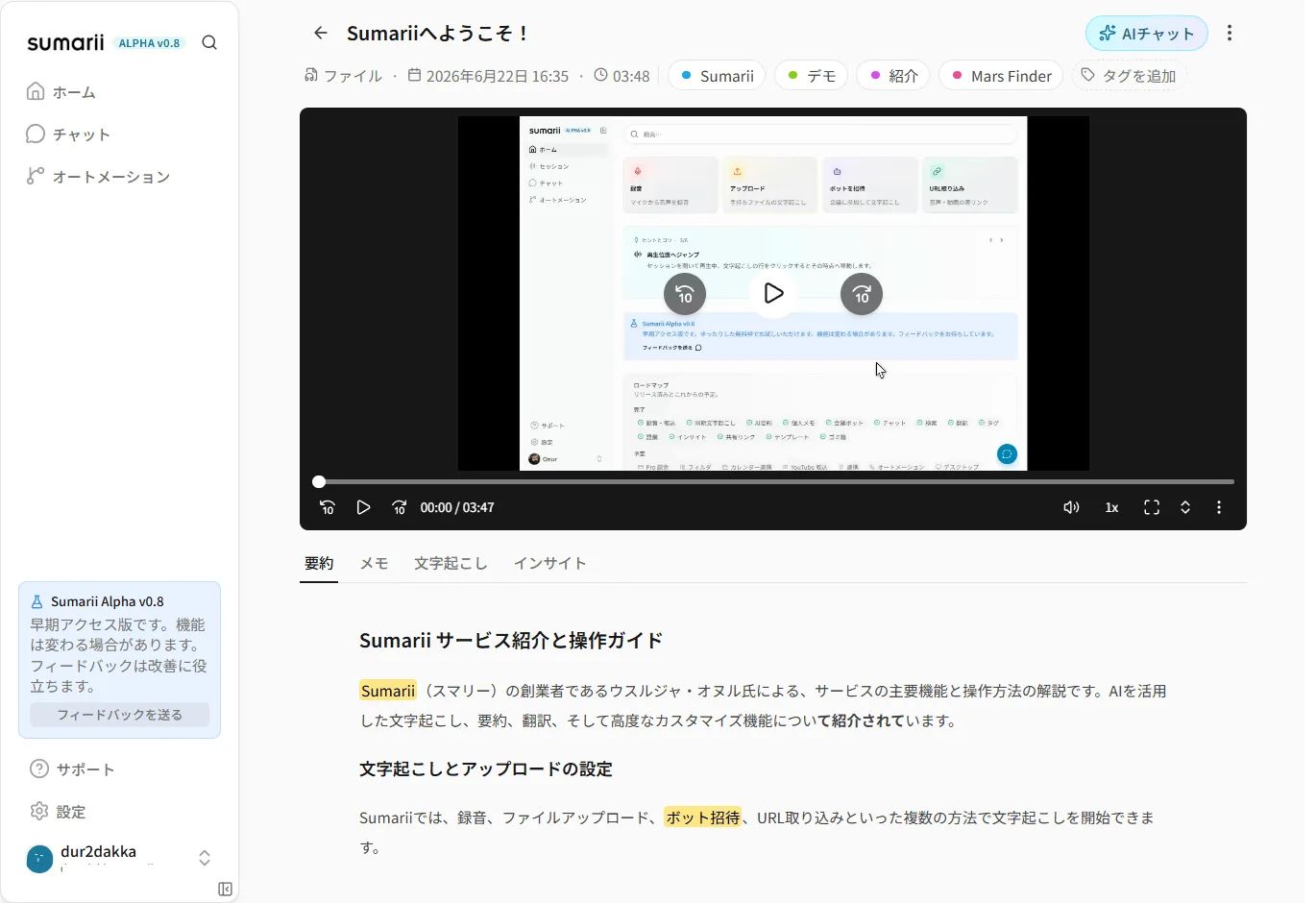
Task: Click large forward 10 seconds overlay button
Action: [x=862, y=294]
